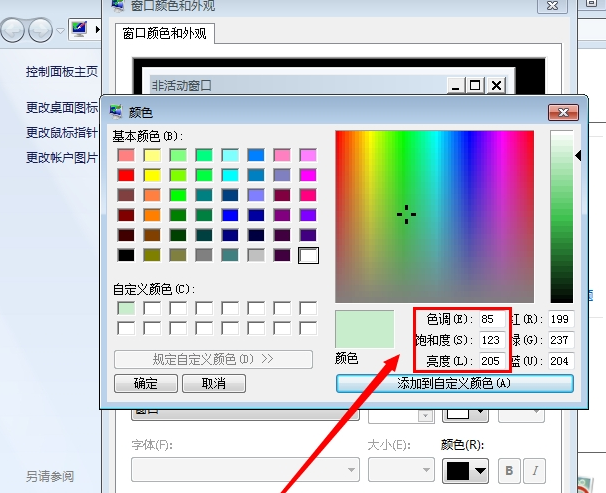The height and width of the screenshot is (493, 606).
Task: Choose the light green custom color swatch
Action: tap(126, 309)
